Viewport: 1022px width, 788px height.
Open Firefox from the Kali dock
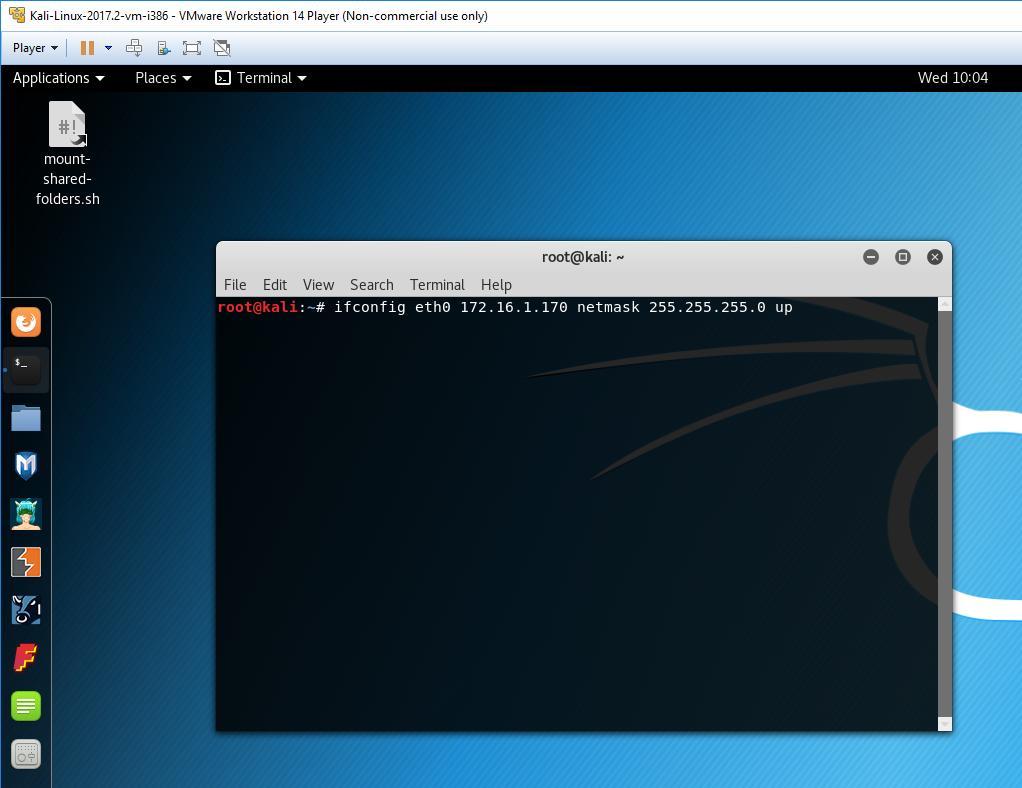coord(26,322)
